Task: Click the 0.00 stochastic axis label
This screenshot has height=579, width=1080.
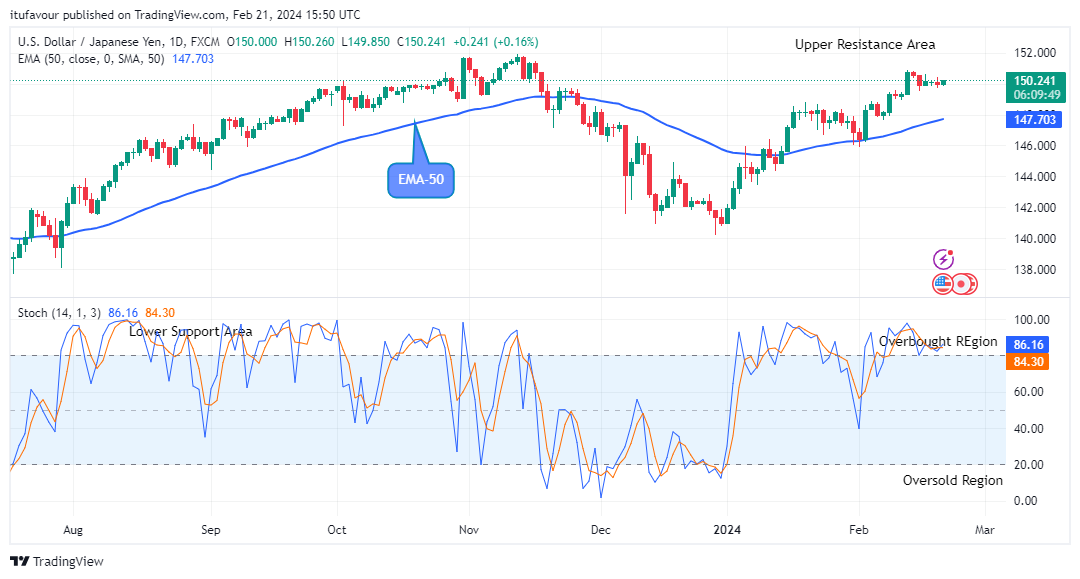Action: pos(1026,501)
